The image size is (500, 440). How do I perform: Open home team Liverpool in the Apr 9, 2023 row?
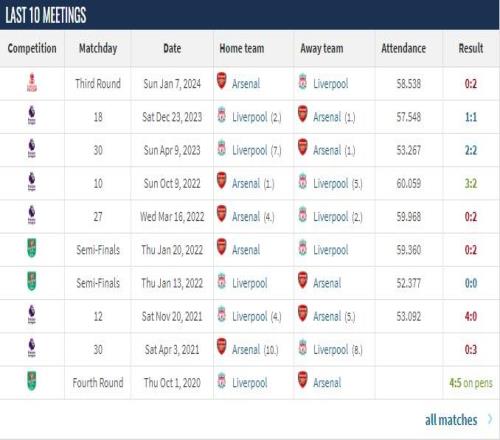pyautogui.click(x=250, y=150)
